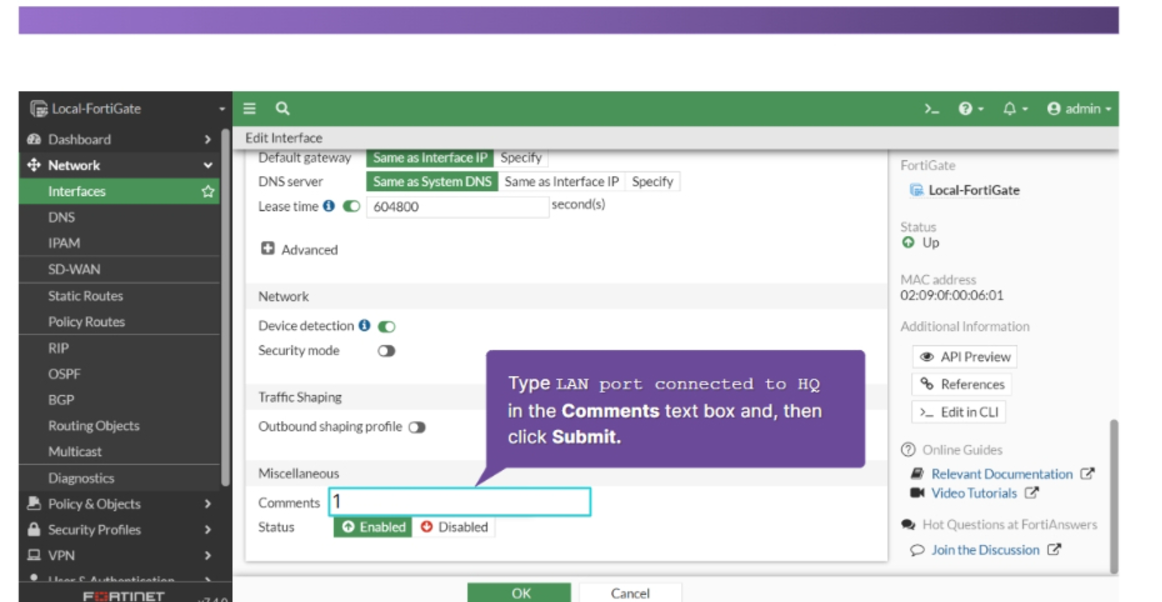Image resolution: width=1162 pixels, height=602 pixels.
Task: Open the help question mark menu
Action: click(x=970, y=109)
